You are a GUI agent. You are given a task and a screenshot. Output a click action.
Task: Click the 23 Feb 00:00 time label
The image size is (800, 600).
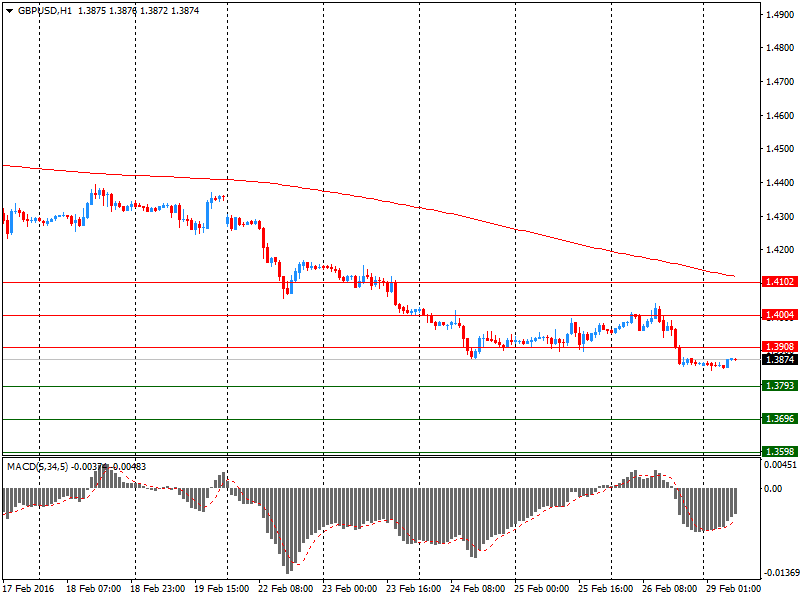tap(349, 588)
